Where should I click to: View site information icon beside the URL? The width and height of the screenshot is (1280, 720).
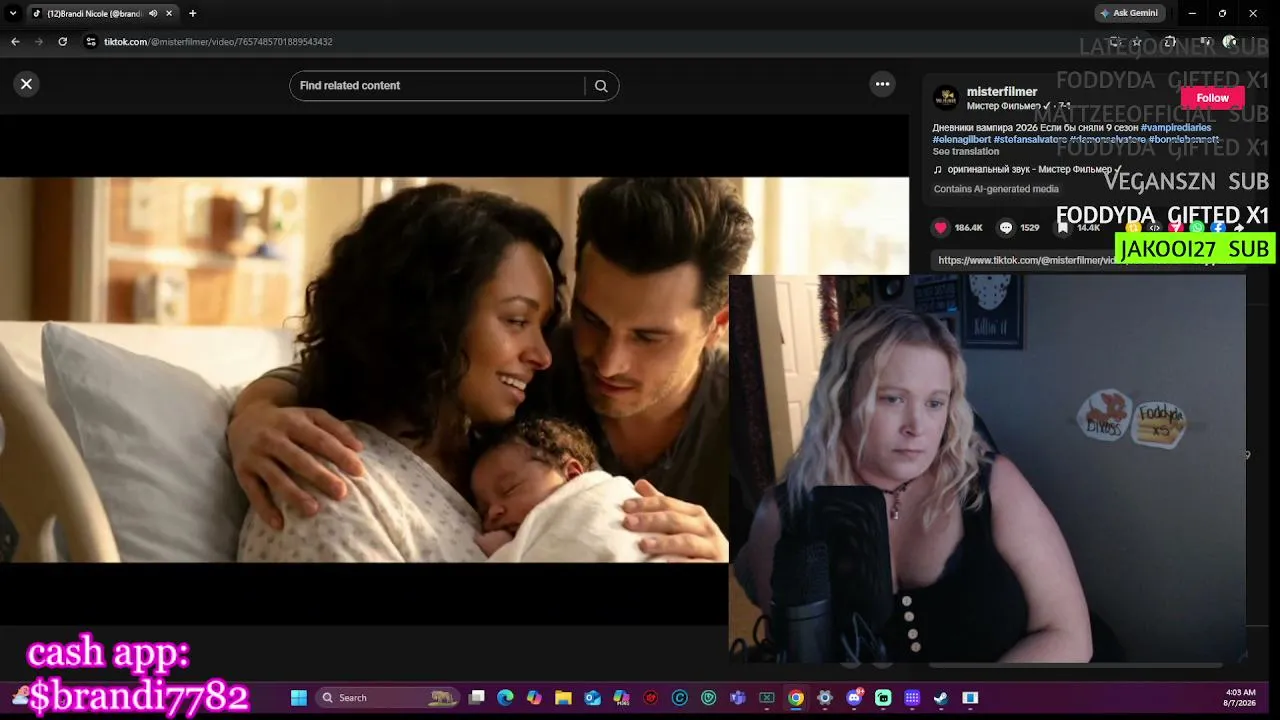coord(91,42)
